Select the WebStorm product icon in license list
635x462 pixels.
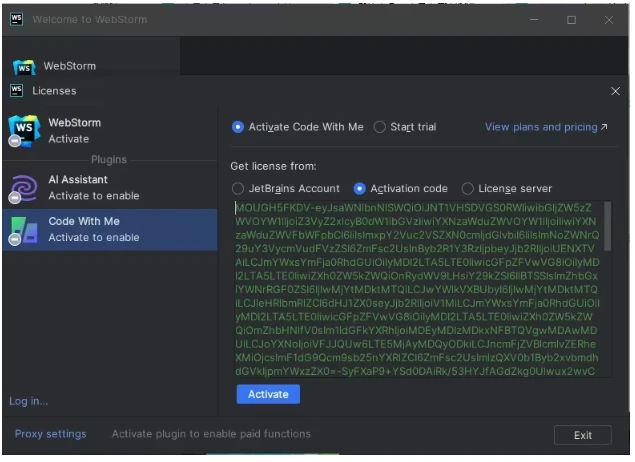pyautogui.click(x=24, y=131)
